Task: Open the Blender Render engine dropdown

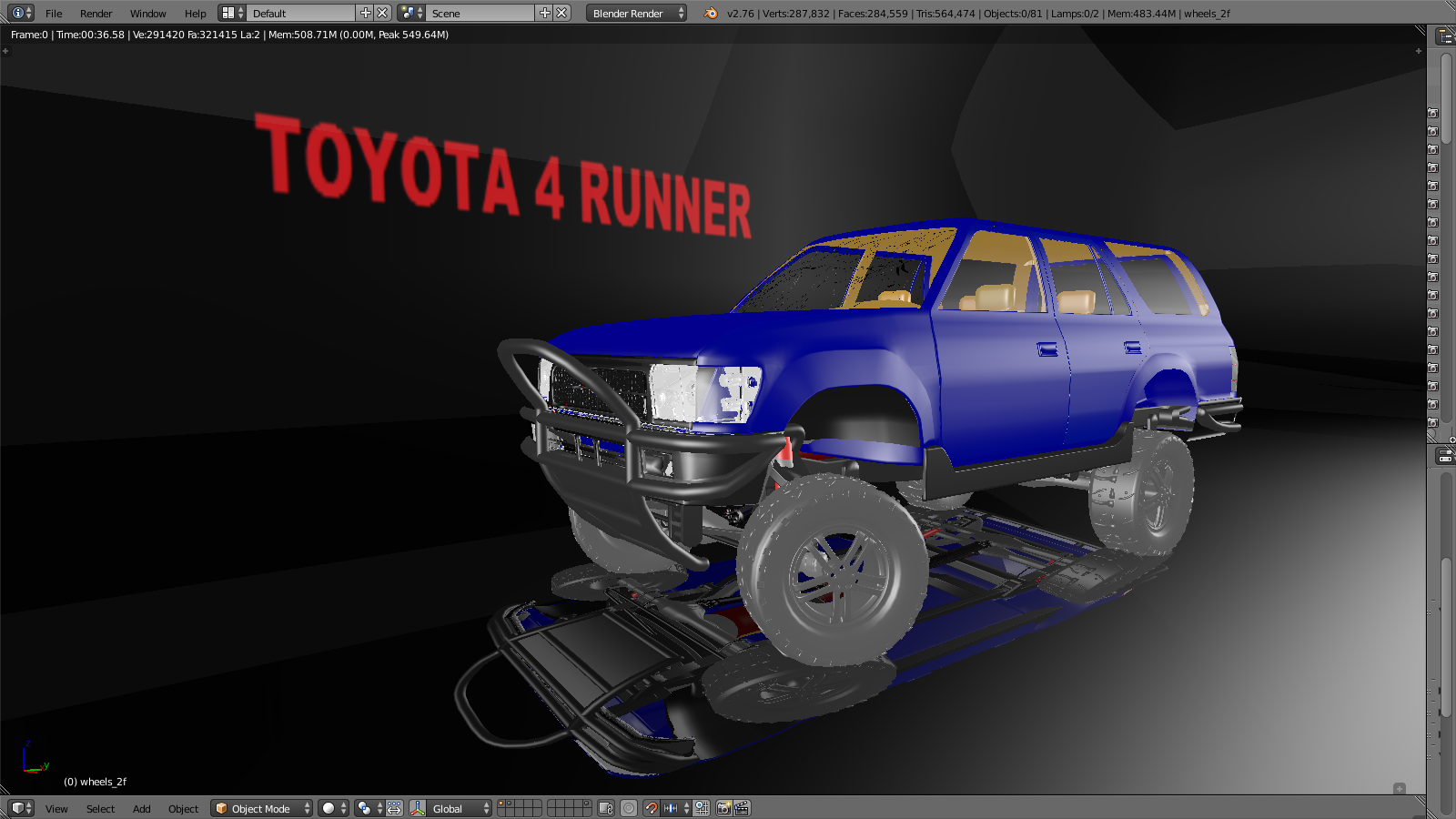Action: (636, 13)
